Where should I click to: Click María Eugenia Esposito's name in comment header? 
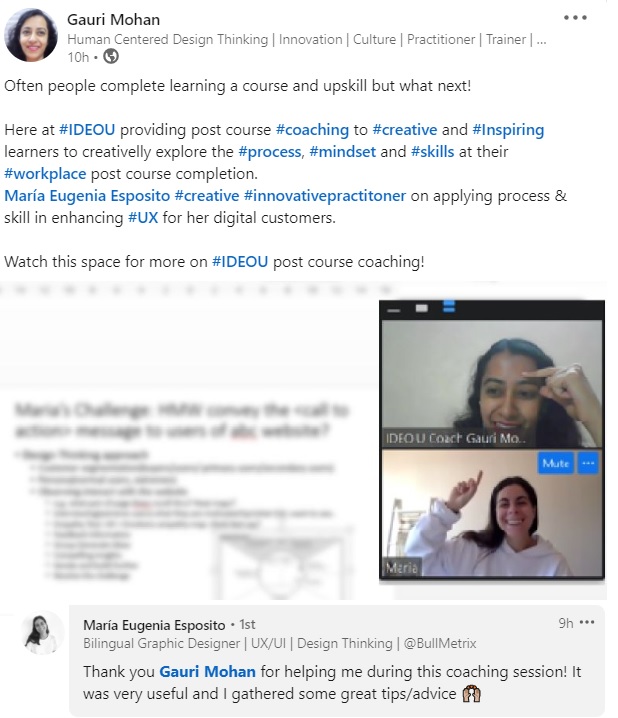pos(154,625)
